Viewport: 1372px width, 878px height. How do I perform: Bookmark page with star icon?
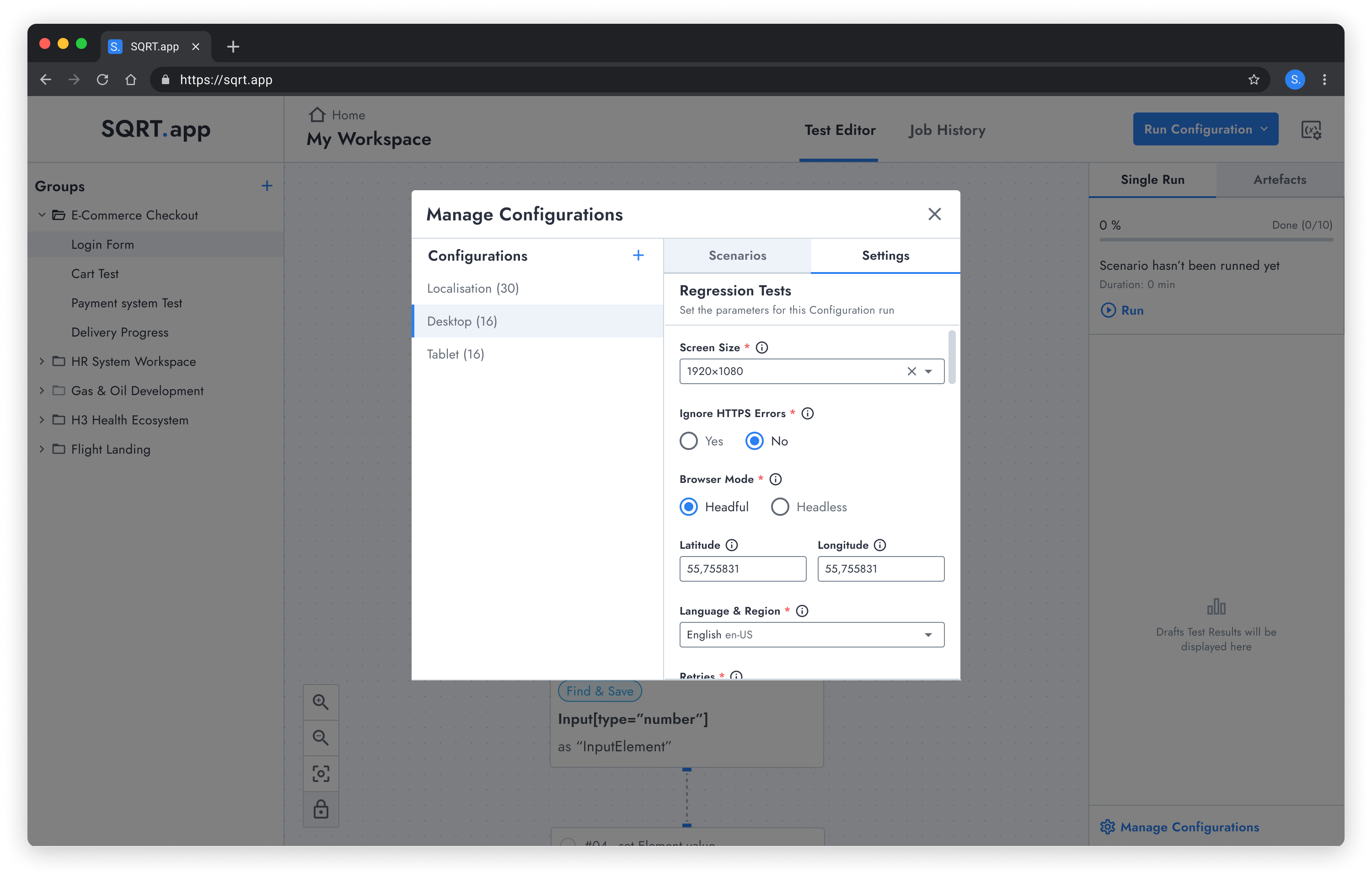click(x=1254, y=80)
